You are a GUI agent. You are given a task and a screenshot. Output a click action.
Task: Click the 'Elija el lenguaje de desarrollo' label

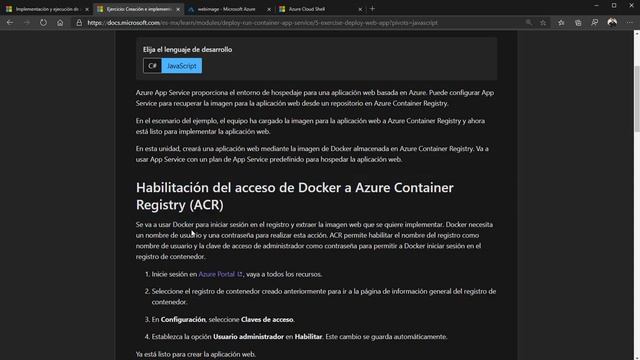click(x=187, y=49)
